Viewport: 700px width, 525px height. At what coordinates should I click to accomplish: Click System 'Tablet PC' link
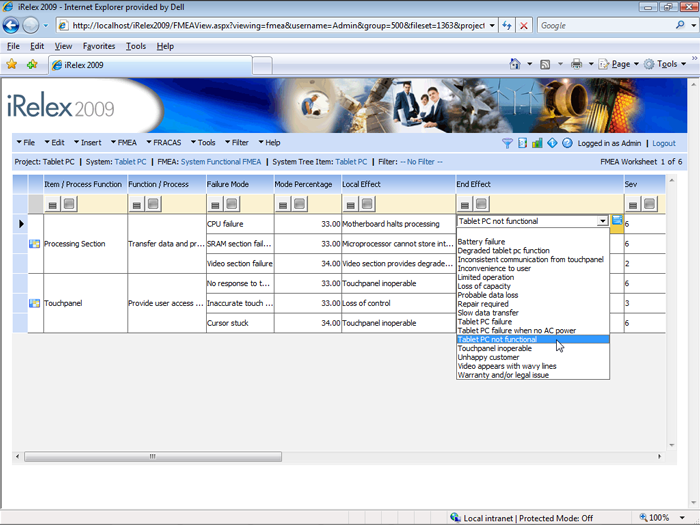pos(130,162)
